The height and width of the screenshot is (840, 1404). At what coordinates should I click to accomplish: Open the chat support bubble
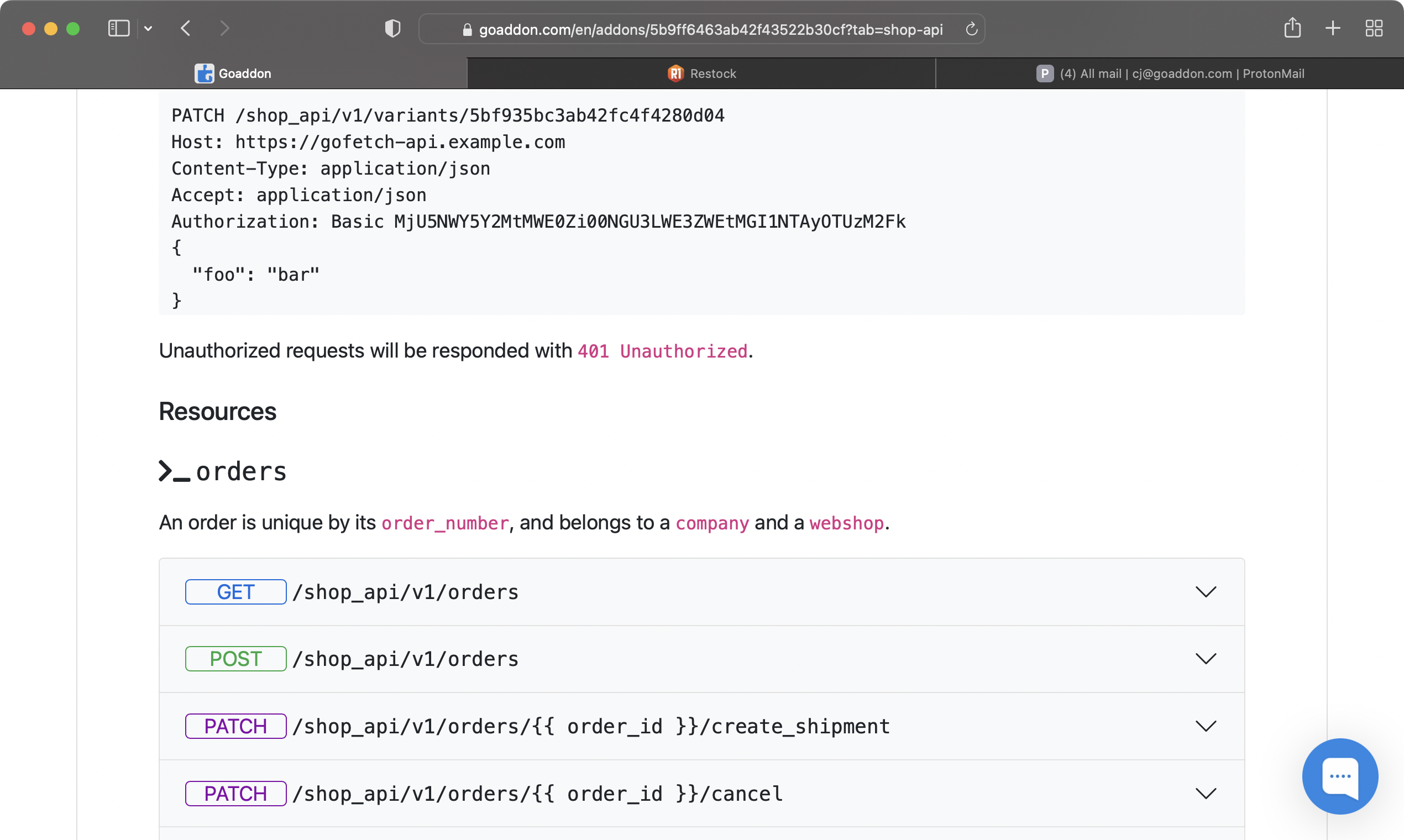[x=1339, y=775]
